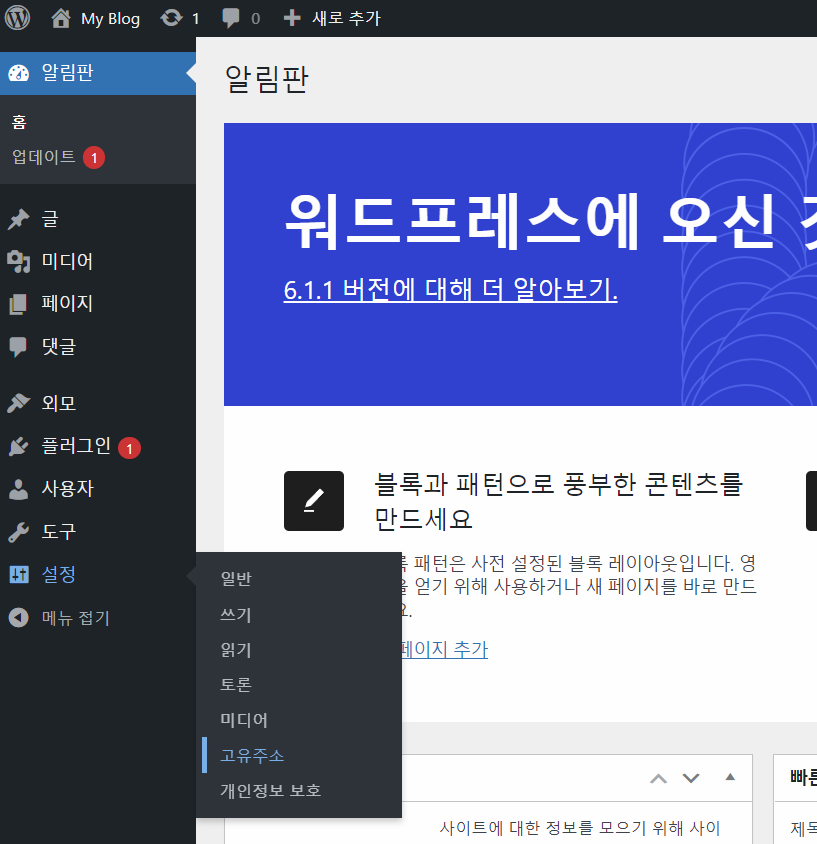Open the 도구 tools menu

59,532
